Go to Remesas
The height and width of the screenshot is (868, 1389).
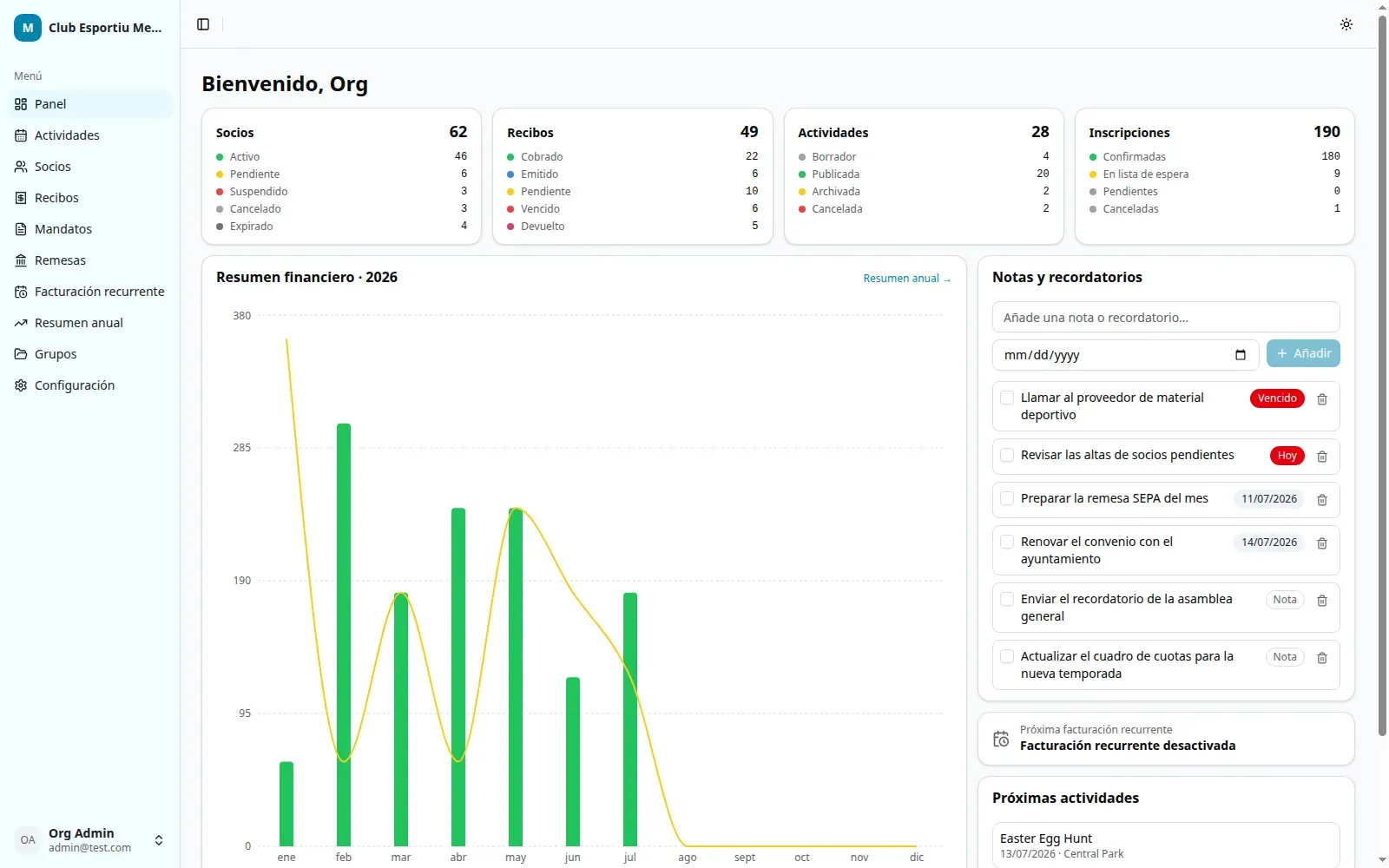90,260
